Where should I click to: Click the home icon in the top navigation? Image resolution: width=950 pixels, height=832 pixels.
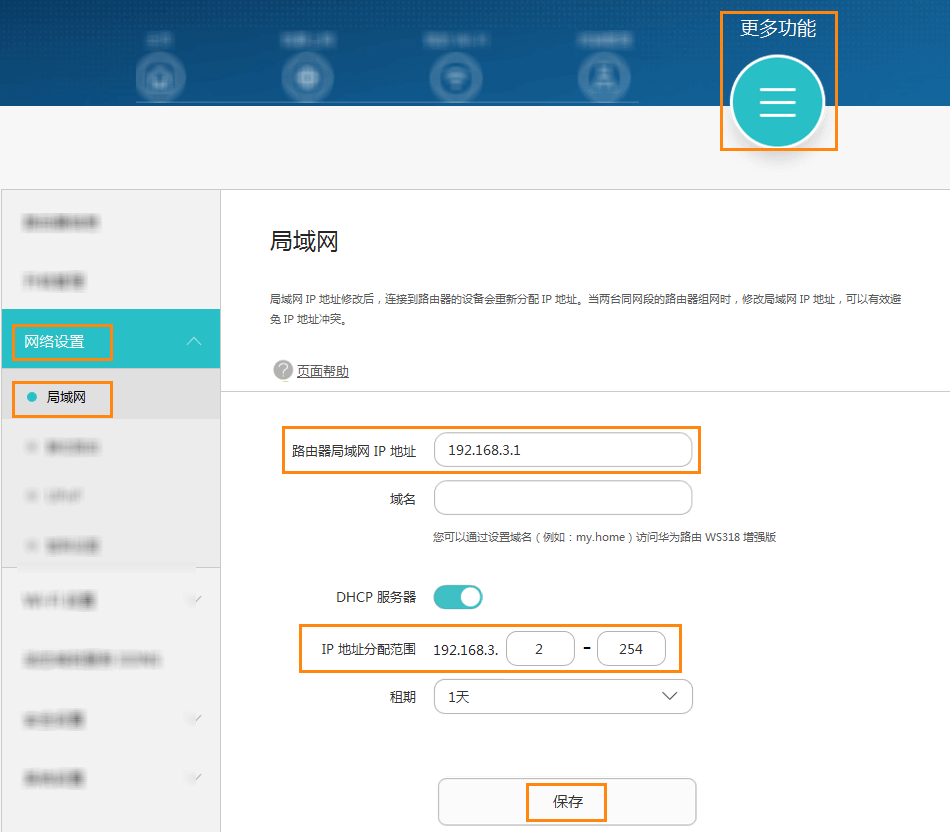pyautogui.click(x=160, y=76)
